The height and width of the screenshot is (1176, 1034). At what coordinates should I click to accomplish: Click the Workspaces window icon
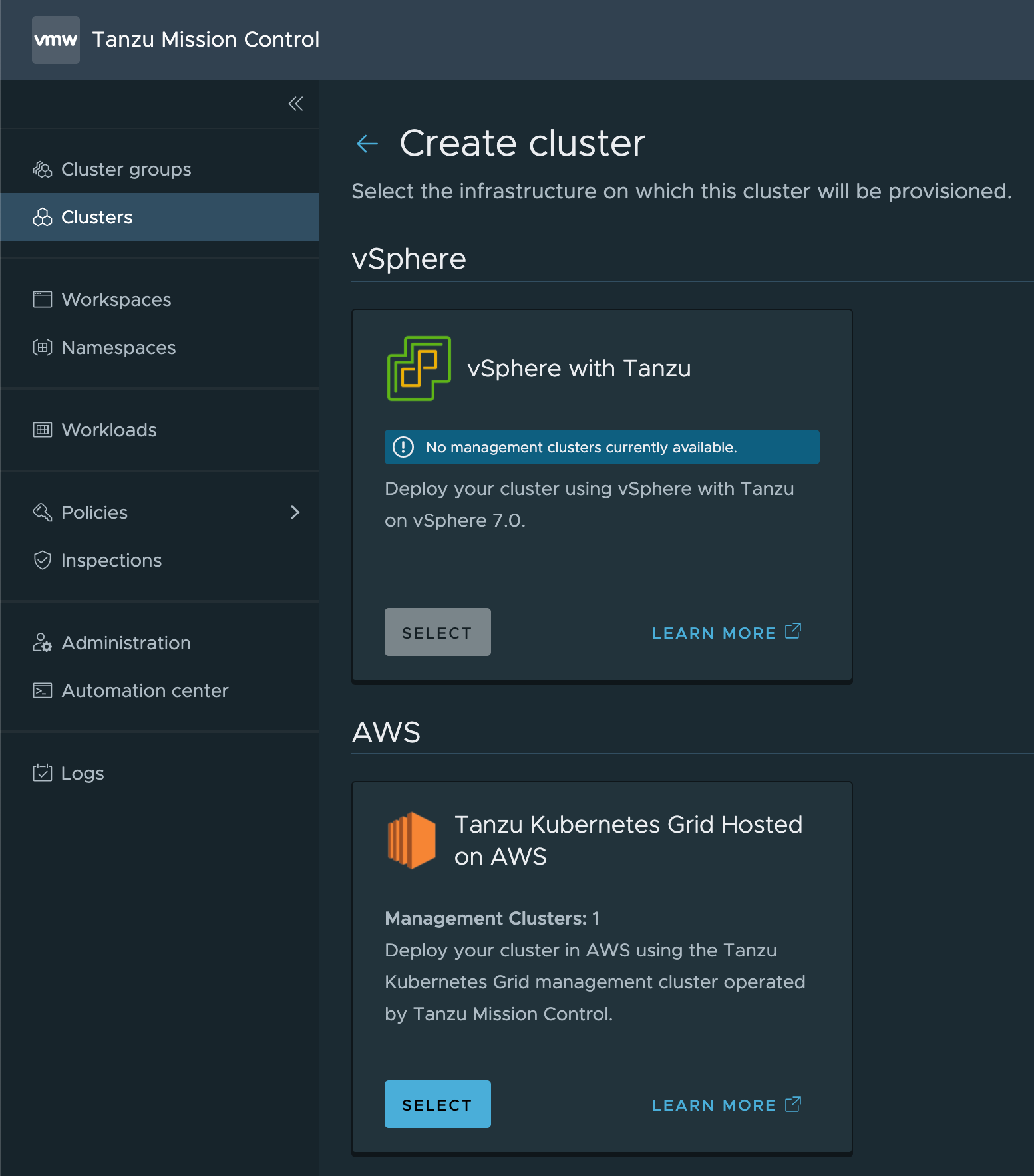pos(43,299)
